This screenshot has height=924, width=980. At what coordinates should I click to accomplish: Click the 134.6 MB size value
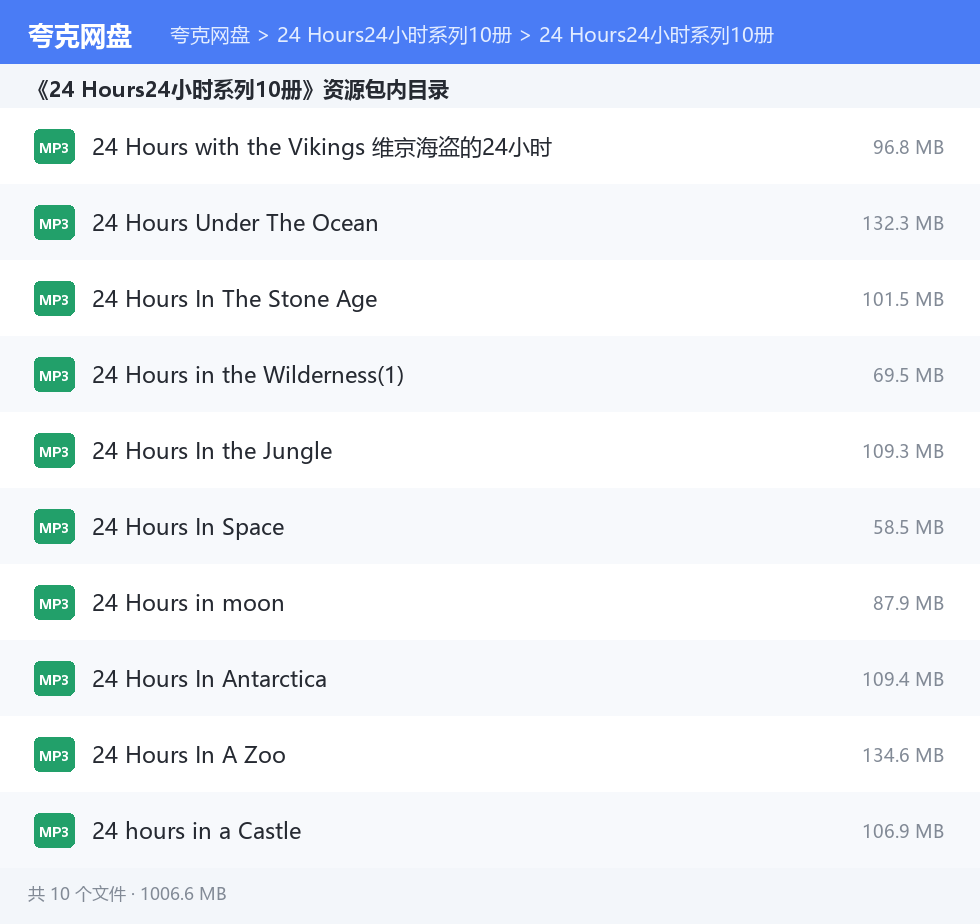(x=903, y=755)
